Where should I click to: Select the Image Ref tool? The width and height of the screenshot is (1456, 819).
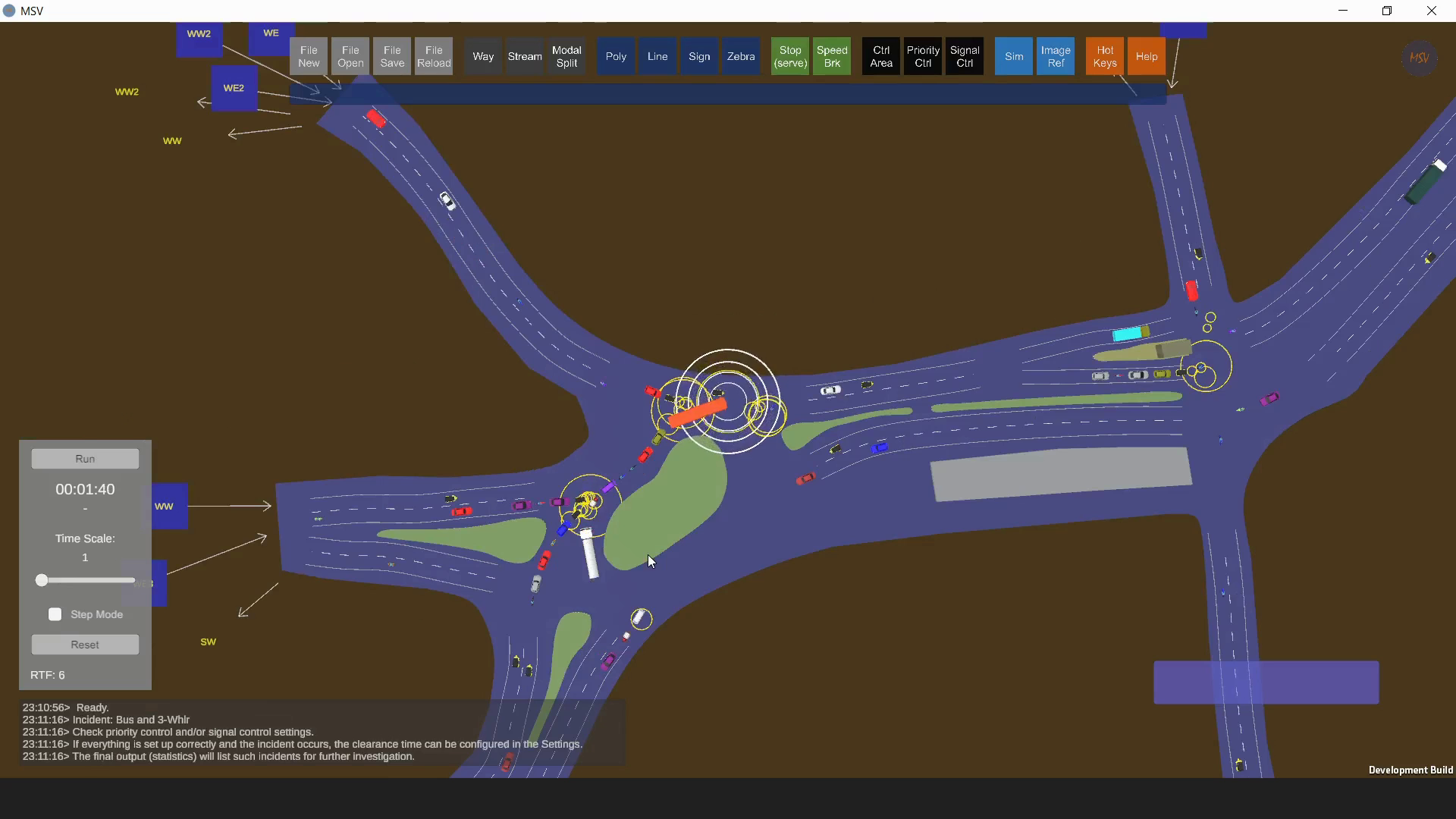tap(1056, 57)
